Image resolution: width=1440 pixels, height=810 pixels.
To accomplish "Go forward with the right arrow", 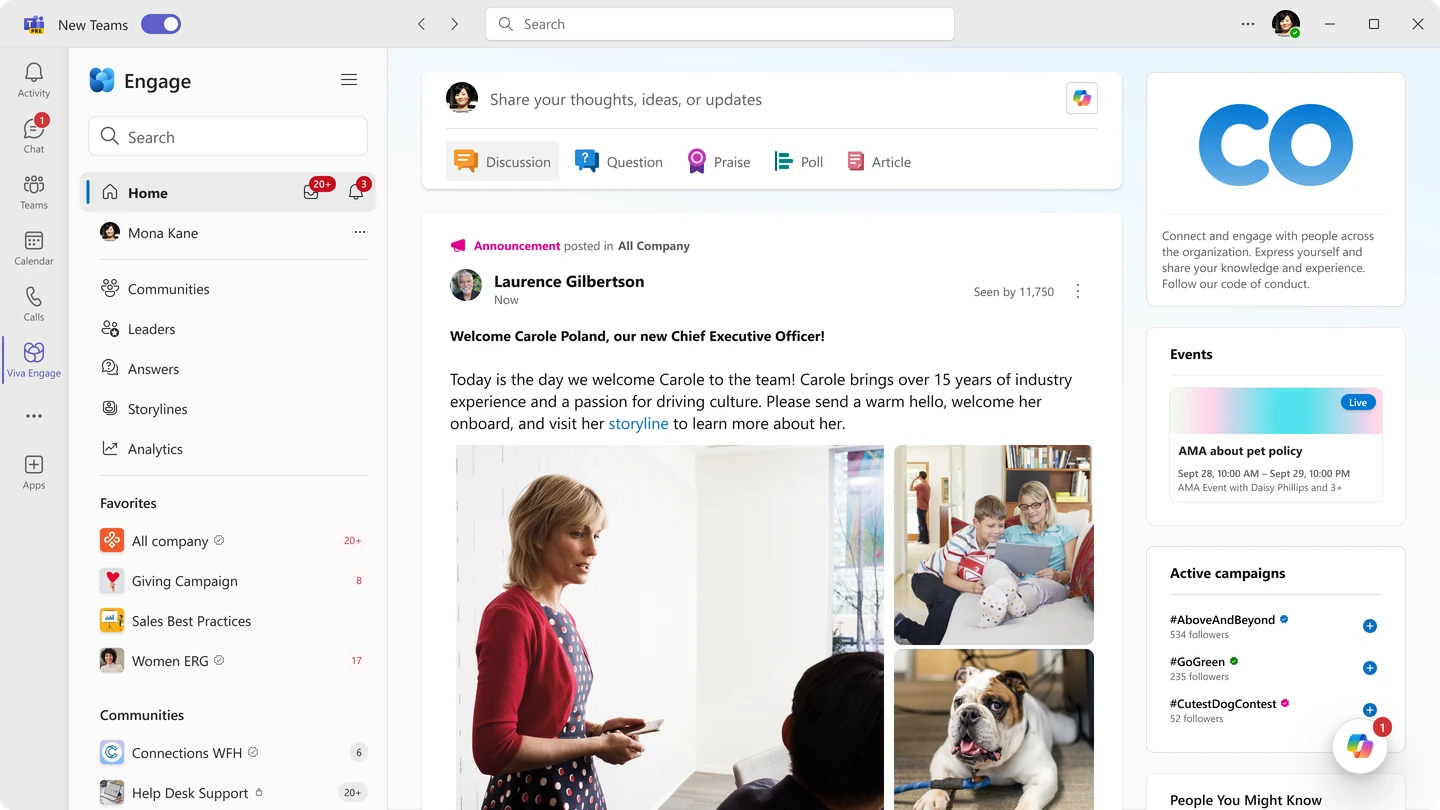I will click(454, 24).
